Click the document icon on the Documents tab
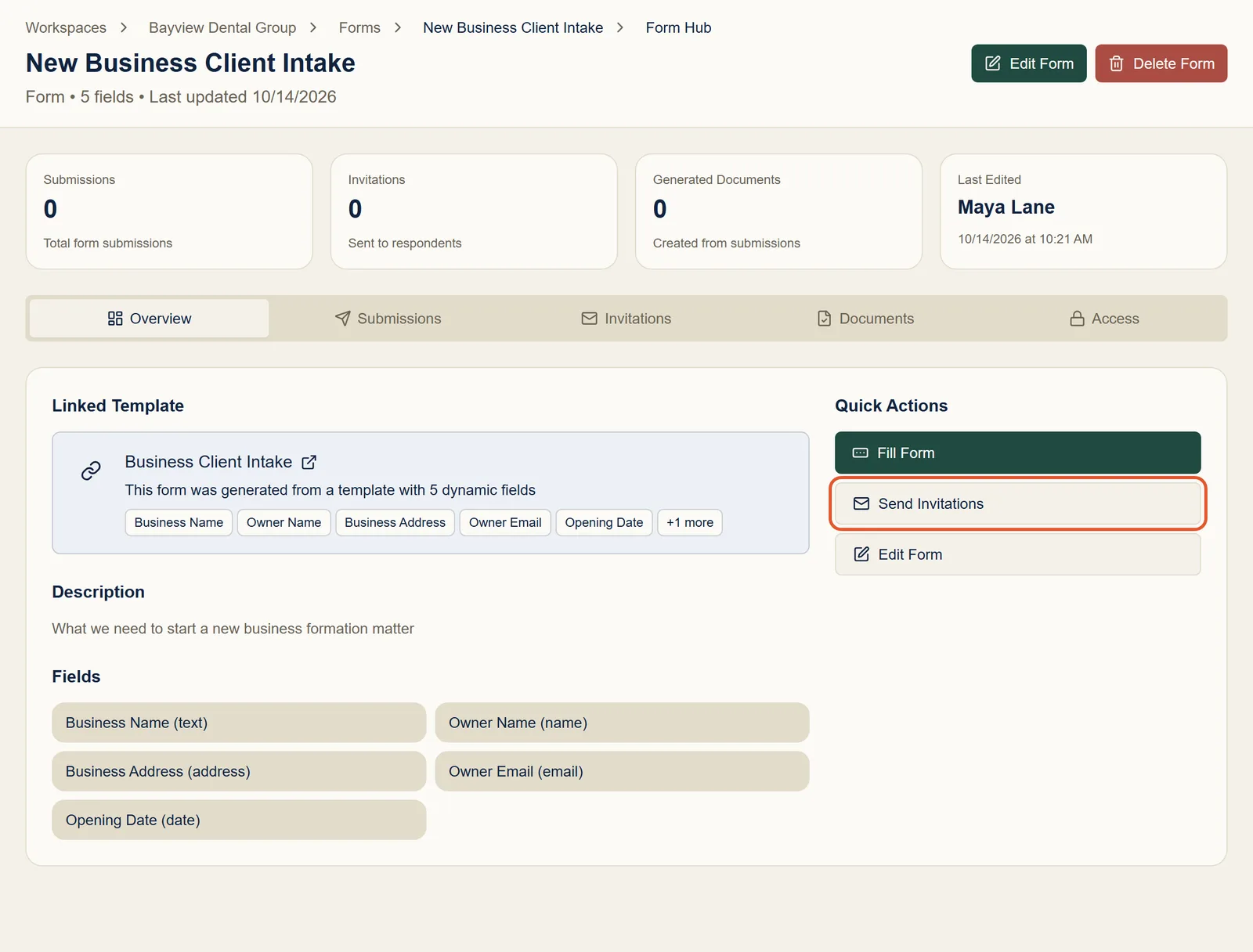The height and width of the screenshot is (952, 1253). pos(824,319)
